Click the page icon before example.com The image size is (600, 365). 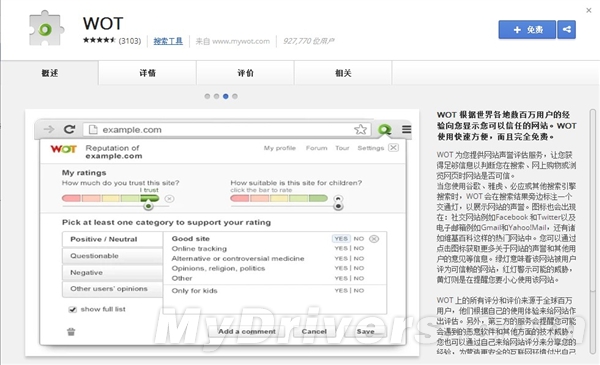pyautogui.click(x=93, y=130)
